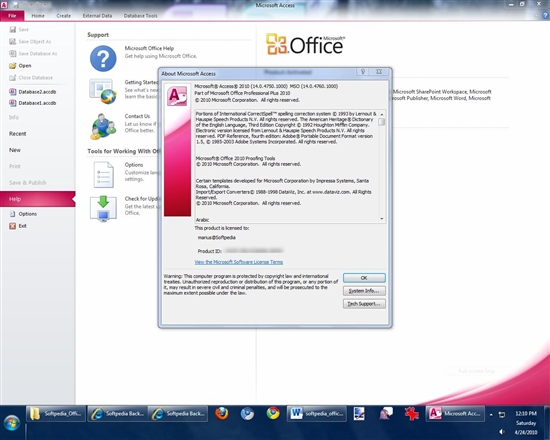This screenshot has height=440, width=550.
Task: Click OK in About Microsoft Access dialog
Action: (x=364, y=278)
